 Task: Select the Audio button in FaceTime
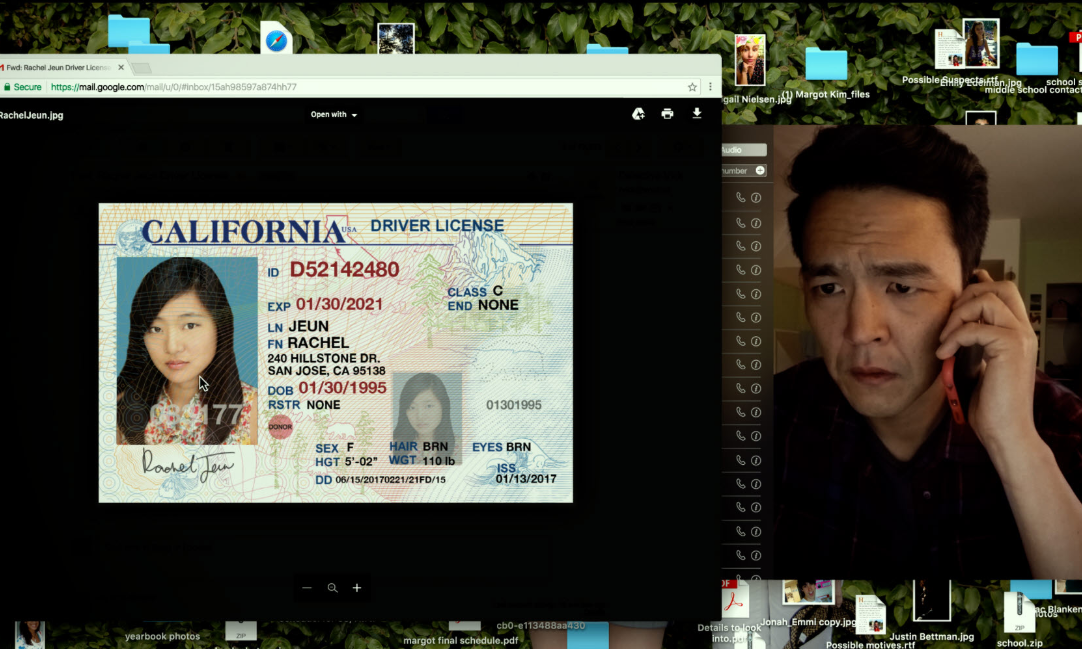click(744, 150)
